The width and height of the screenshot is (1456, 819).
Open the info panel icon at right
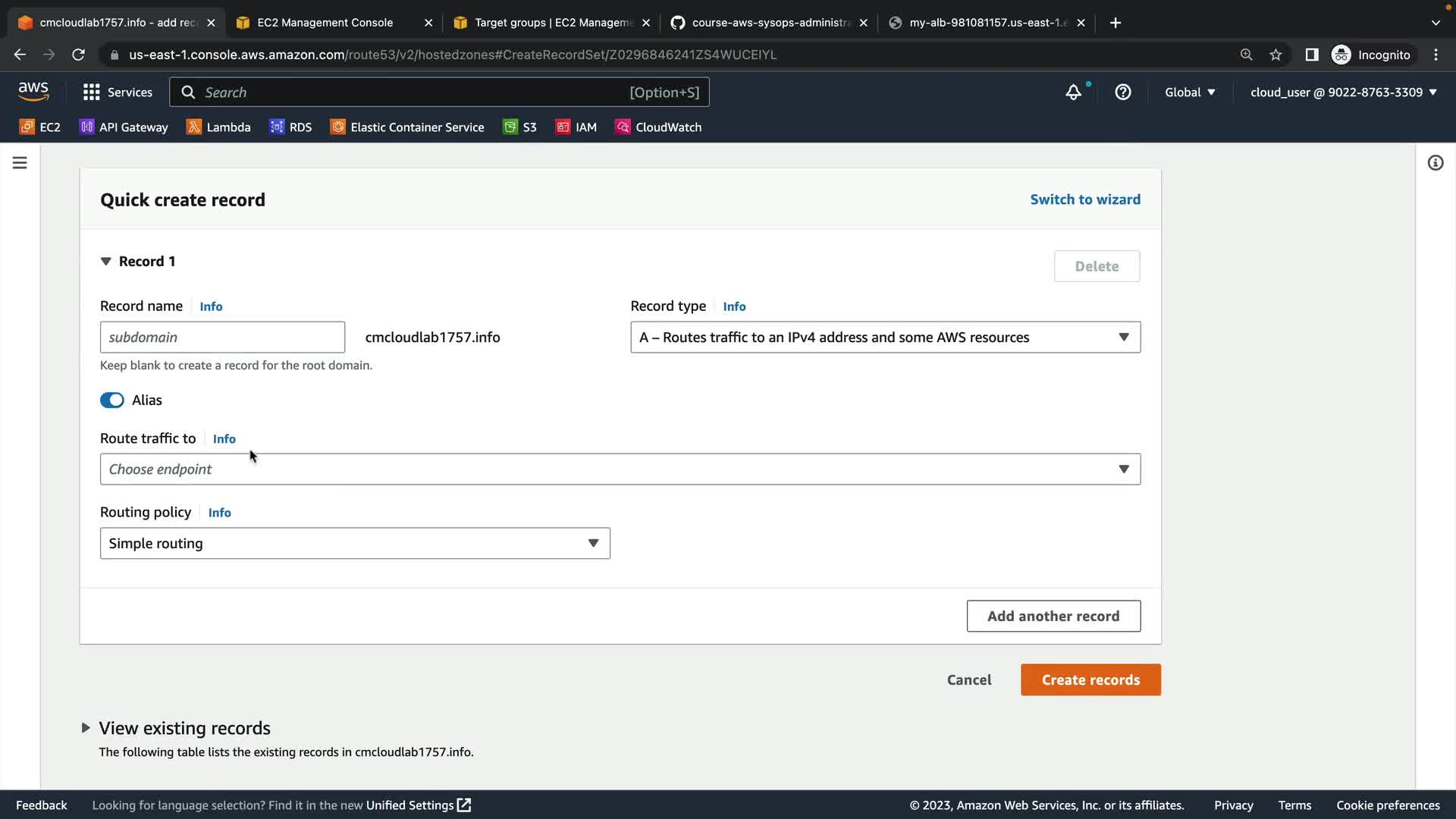pyautogui.click(x=1435, y=163)
